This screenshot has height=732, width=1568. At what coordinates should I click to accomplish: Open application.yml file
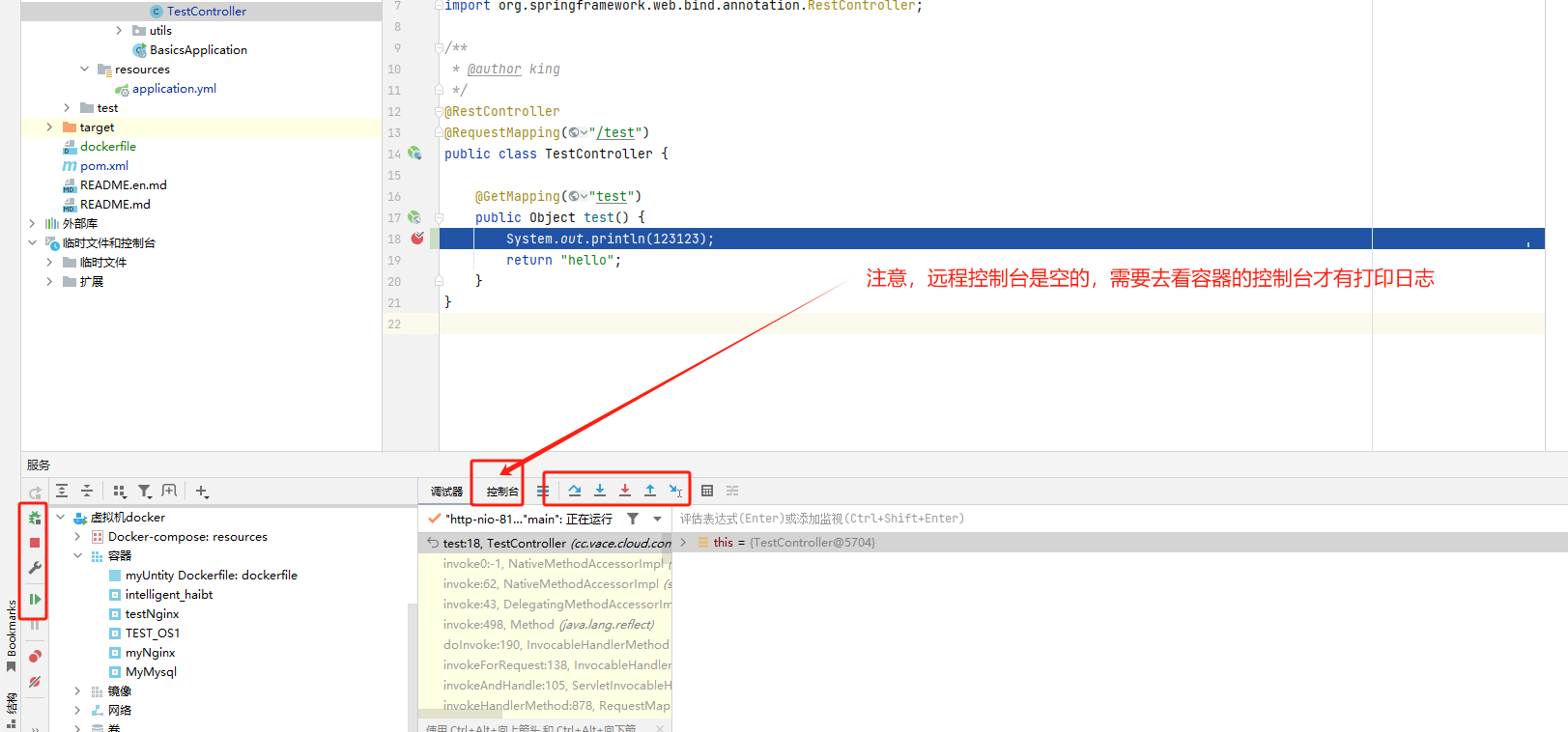coord(174,88)
